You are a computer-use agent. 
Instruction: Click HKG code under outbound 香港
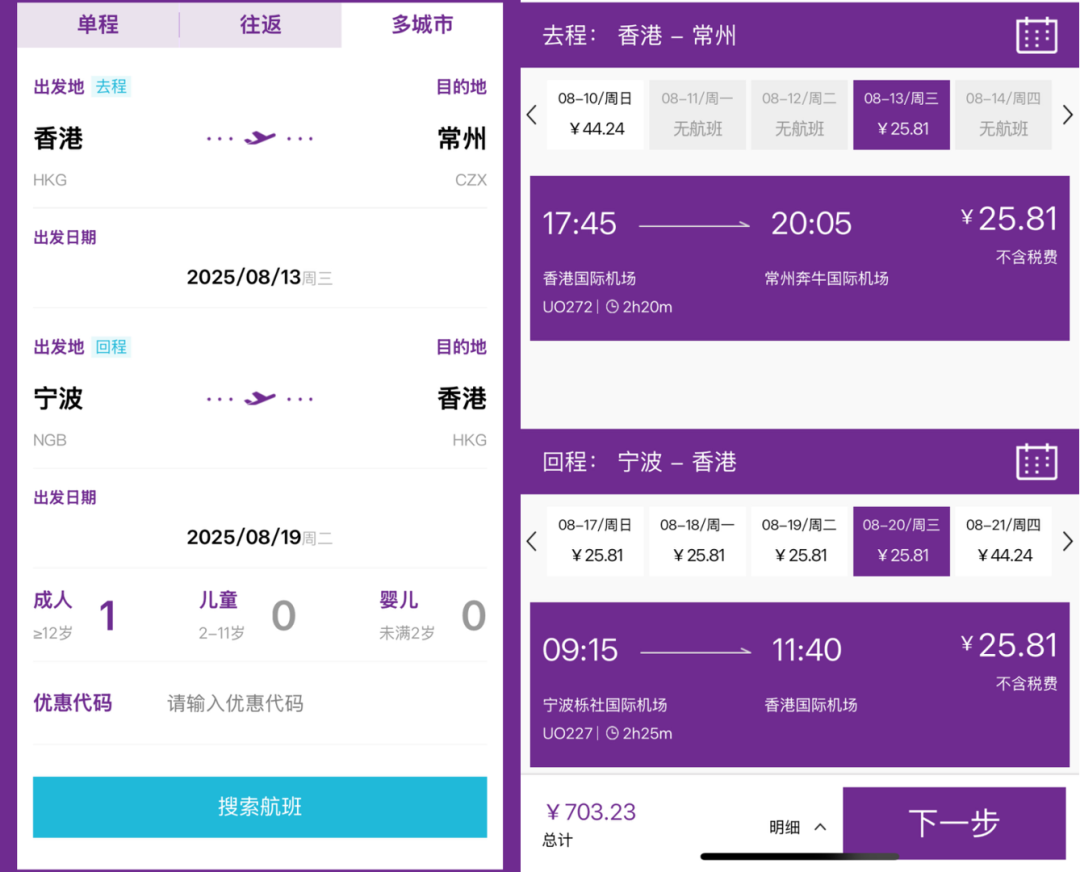tap(50, 180)
